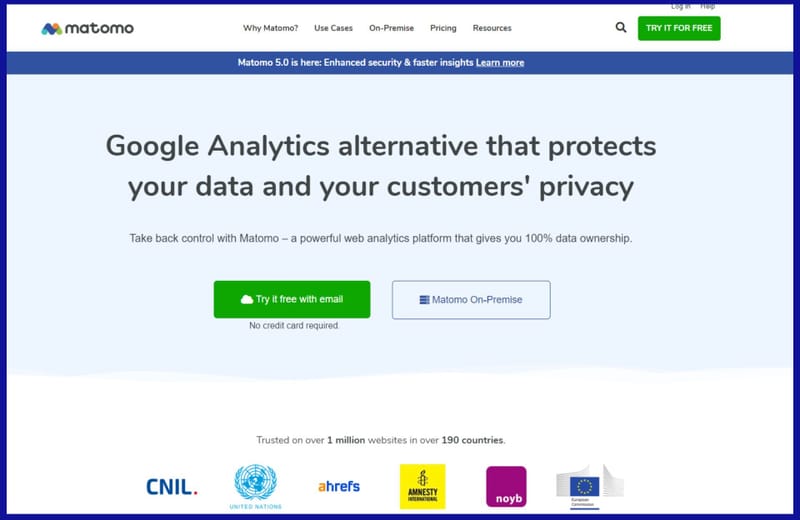Follow the Learn more banner link
800x520 pixels.
[x=500, y=63]
